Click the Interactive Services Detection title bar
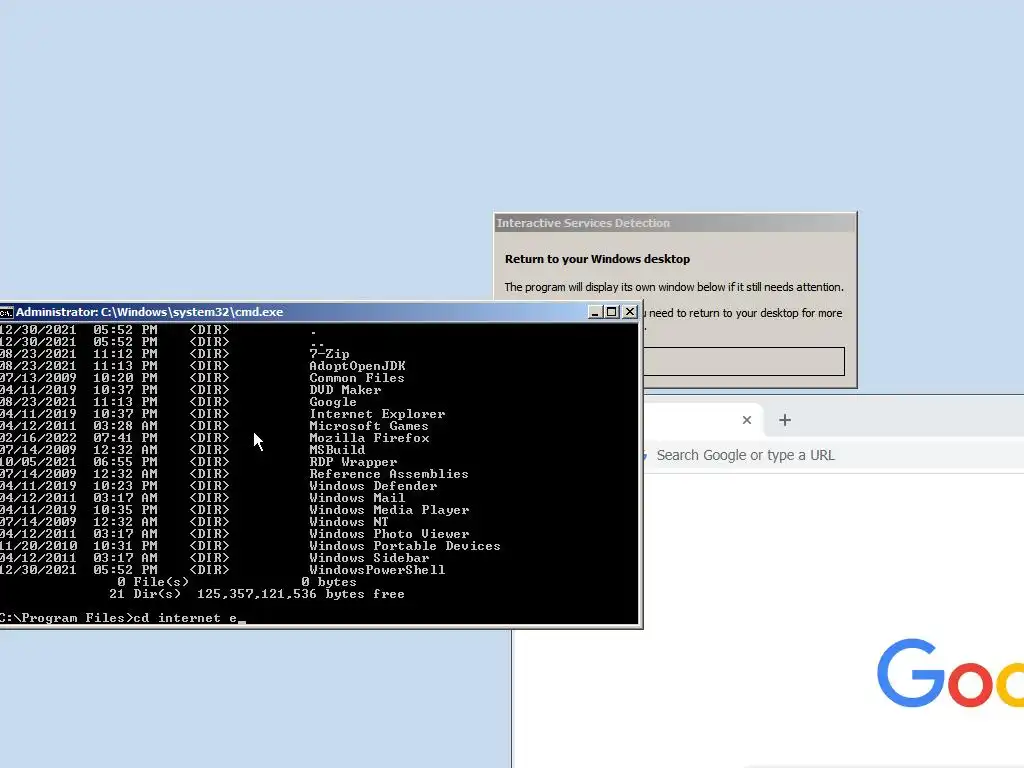 (x=675, y=223)
